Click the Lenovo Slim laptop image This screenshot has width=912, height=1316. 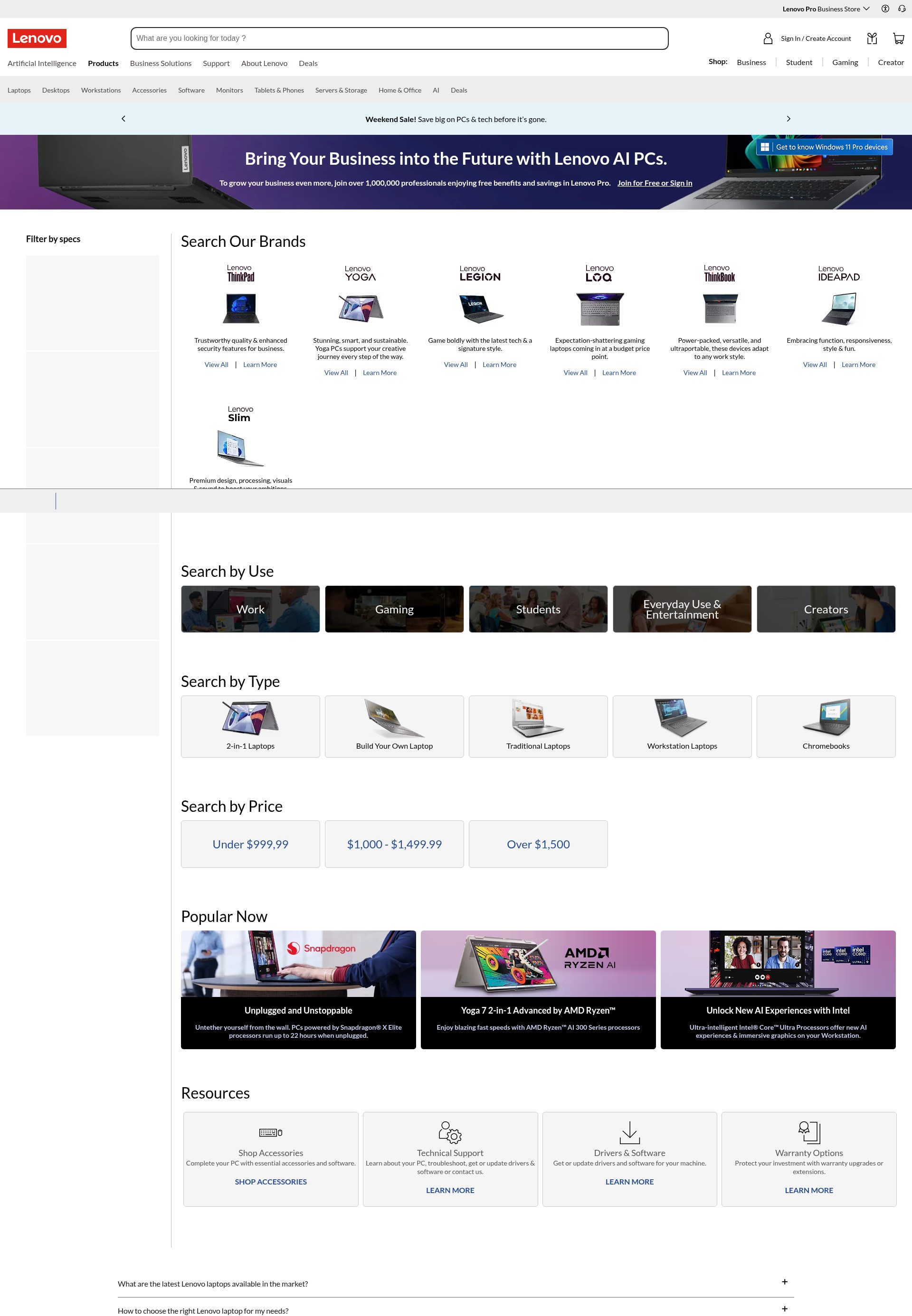click(x=240, y=448)
